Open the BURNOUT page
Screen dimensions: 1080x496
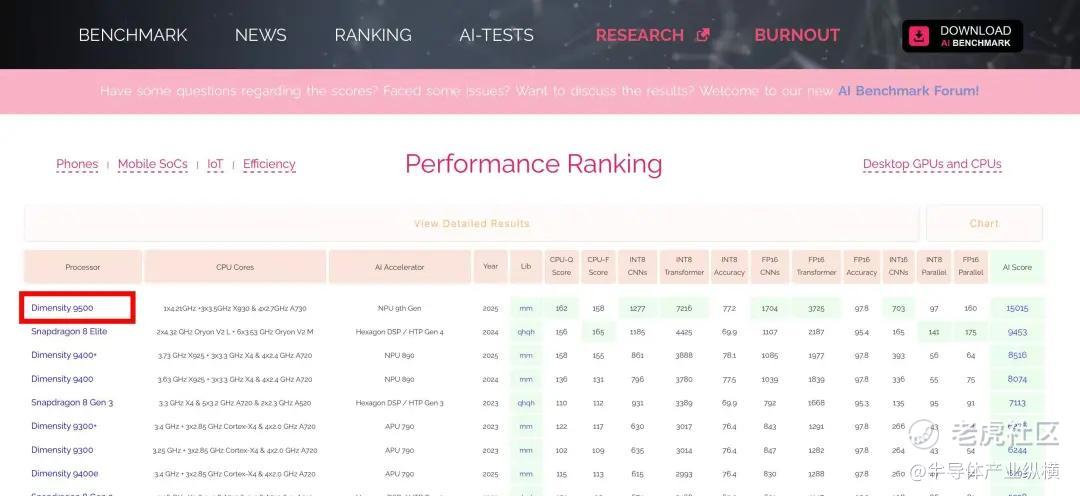(x=797, y=35)
